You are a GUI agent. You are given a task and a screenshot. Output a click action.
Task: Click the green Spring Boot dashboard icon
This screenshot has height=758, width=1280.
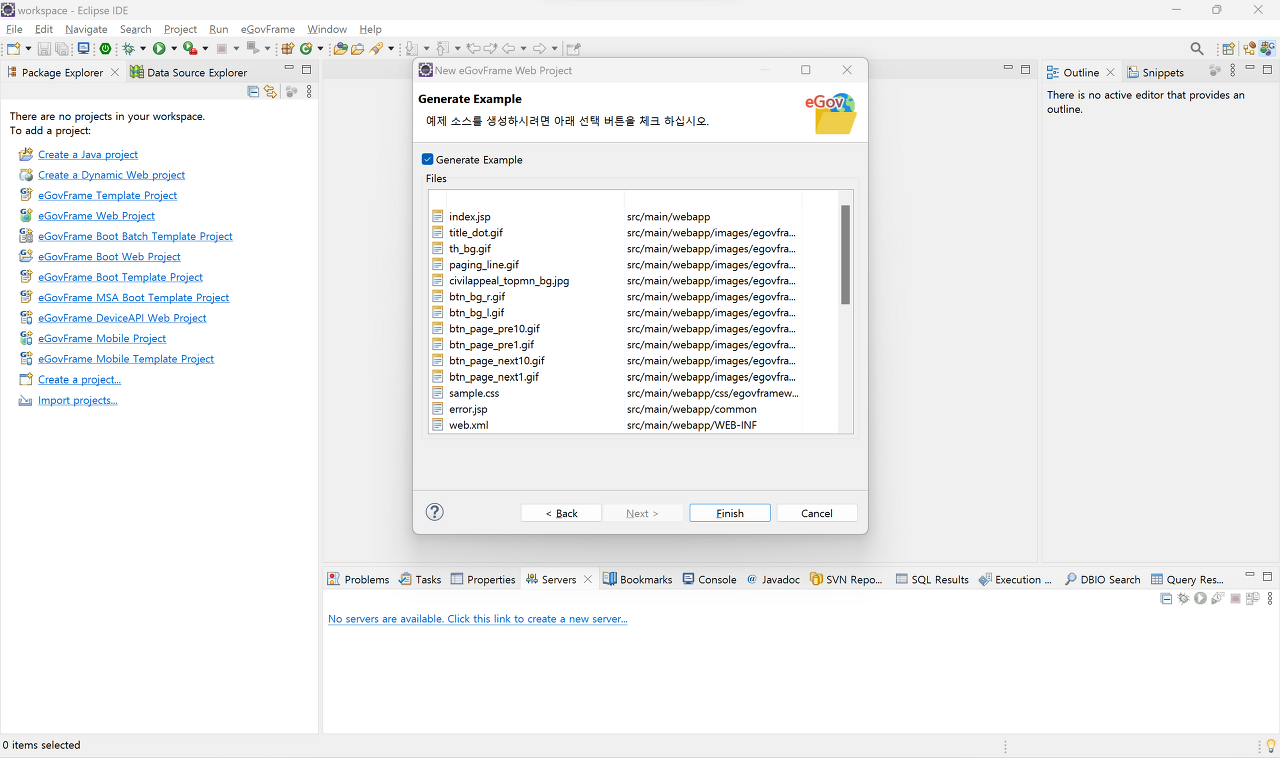(x=105, y=48)
